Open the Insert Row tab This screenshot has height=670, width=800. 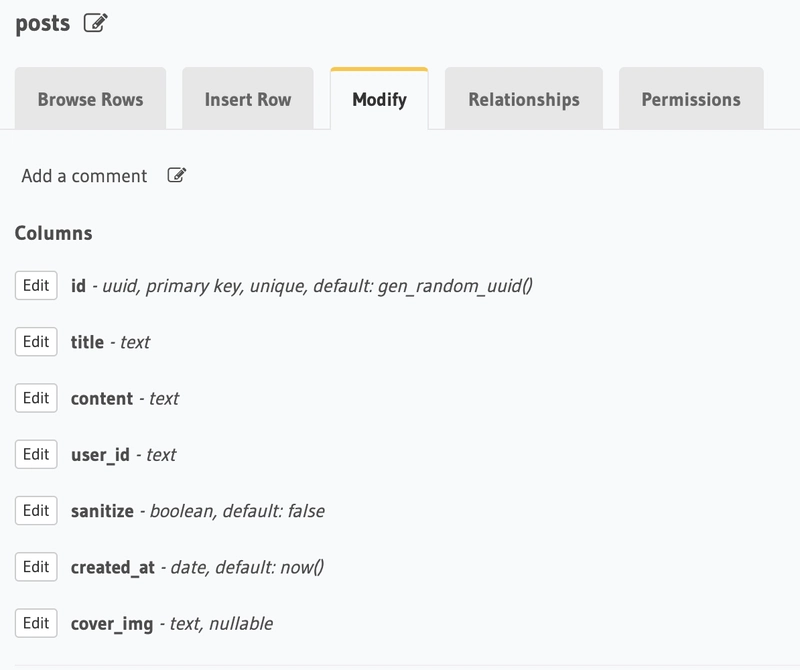248,99
